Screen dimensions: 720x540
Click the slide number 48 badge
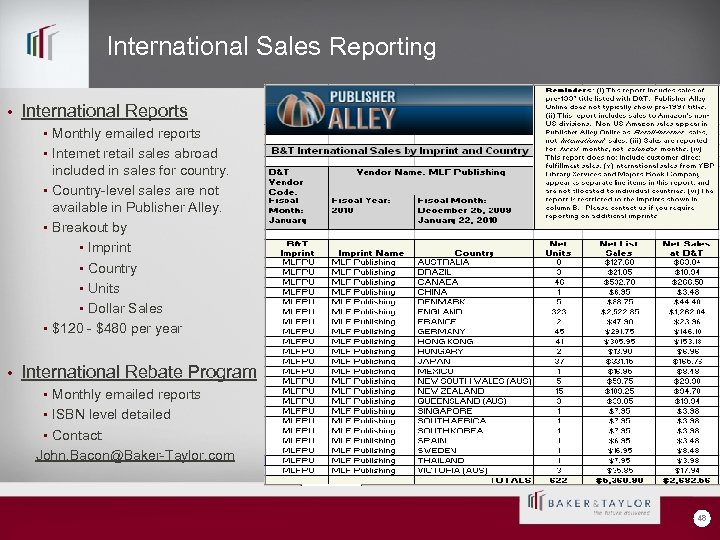pyautogui.click(x=701, y=518)
